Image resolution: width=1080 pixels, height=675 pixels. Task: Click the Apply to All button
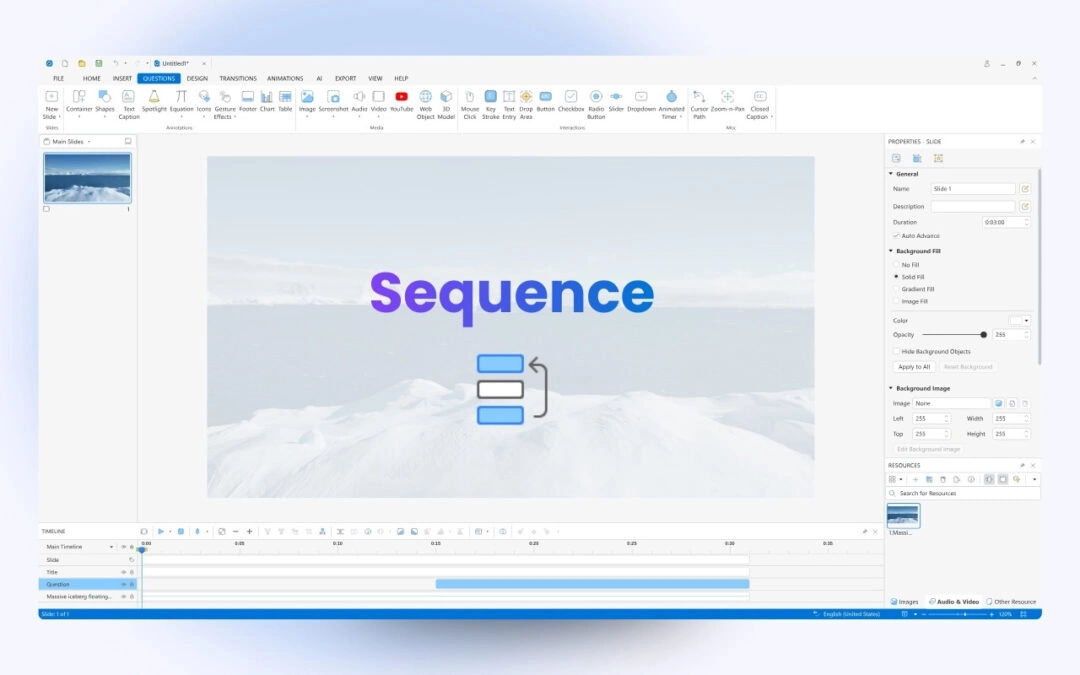click(x=914, y=367)
